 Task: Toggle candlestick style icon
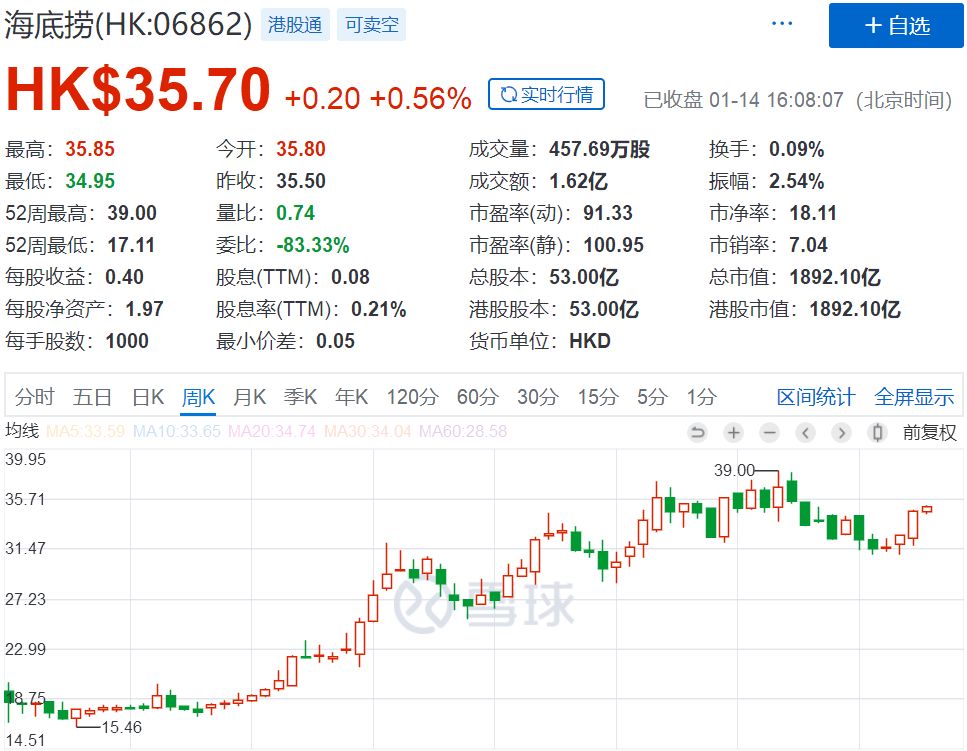coord(878,433)
